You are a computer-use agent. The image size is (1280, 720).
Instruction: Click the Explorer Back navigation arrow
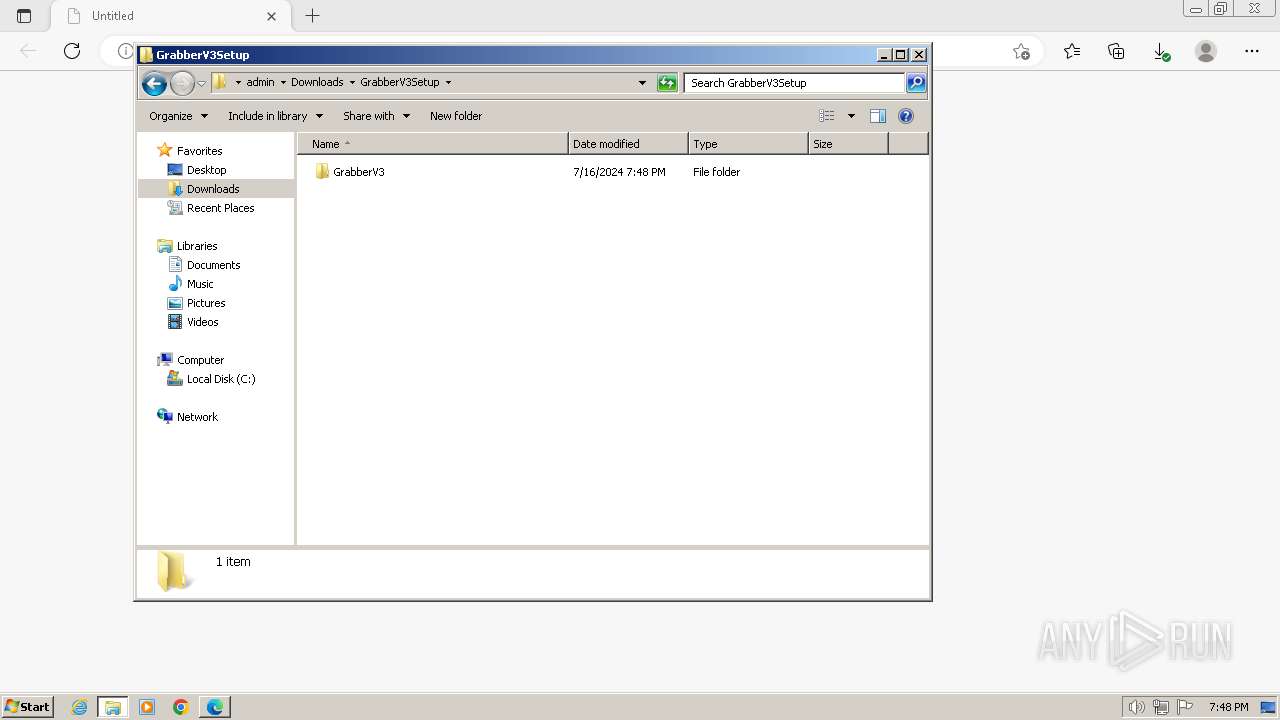[154, 83]
